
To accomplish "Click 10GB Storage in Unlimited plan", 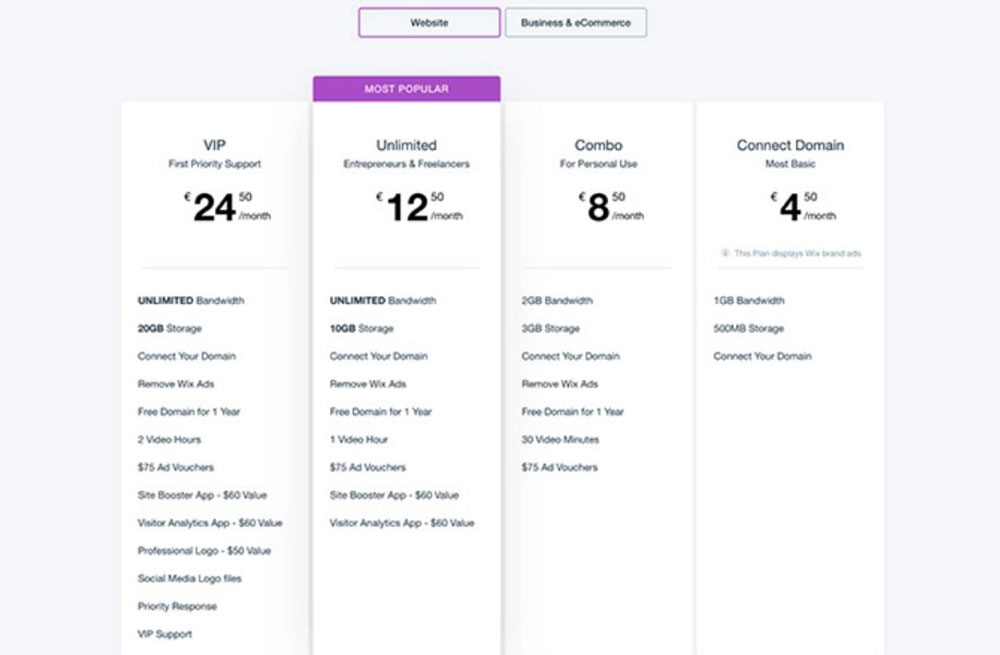I will [362, 328].
